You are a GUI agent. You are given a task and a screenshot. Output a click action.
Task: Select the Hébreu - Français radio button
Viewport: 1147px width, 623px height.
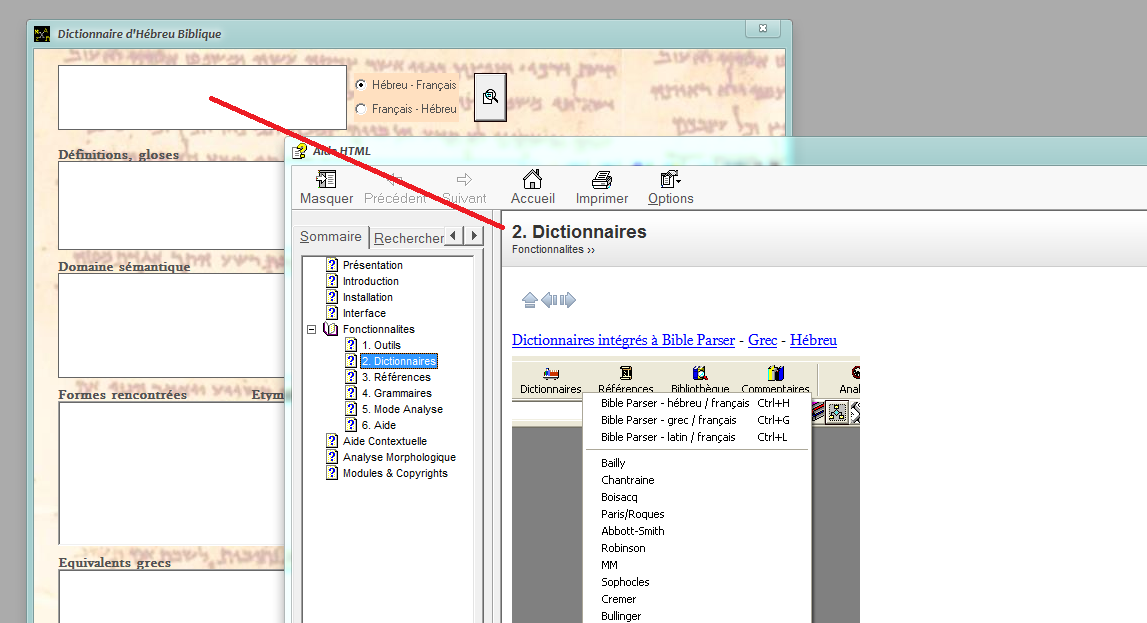point(361,85)
